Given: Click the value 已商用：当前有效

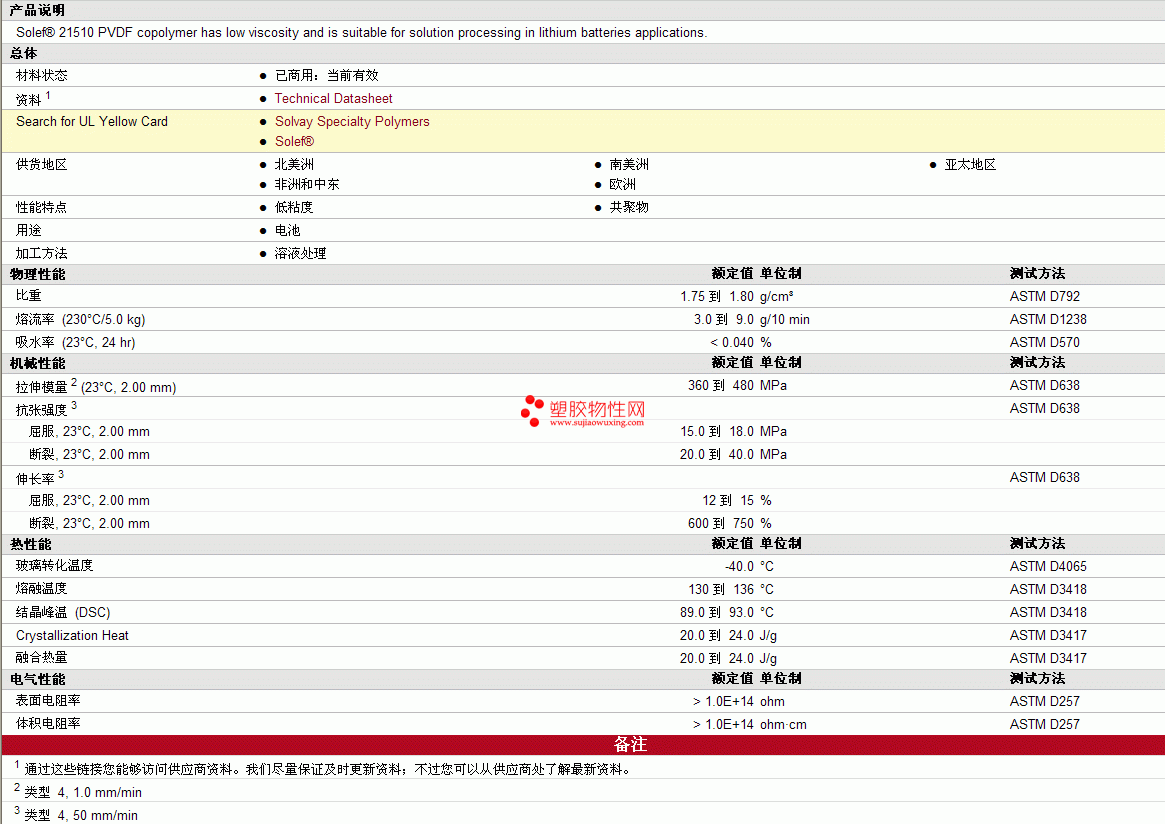Looking at the screenshot, I should point(327,75).
